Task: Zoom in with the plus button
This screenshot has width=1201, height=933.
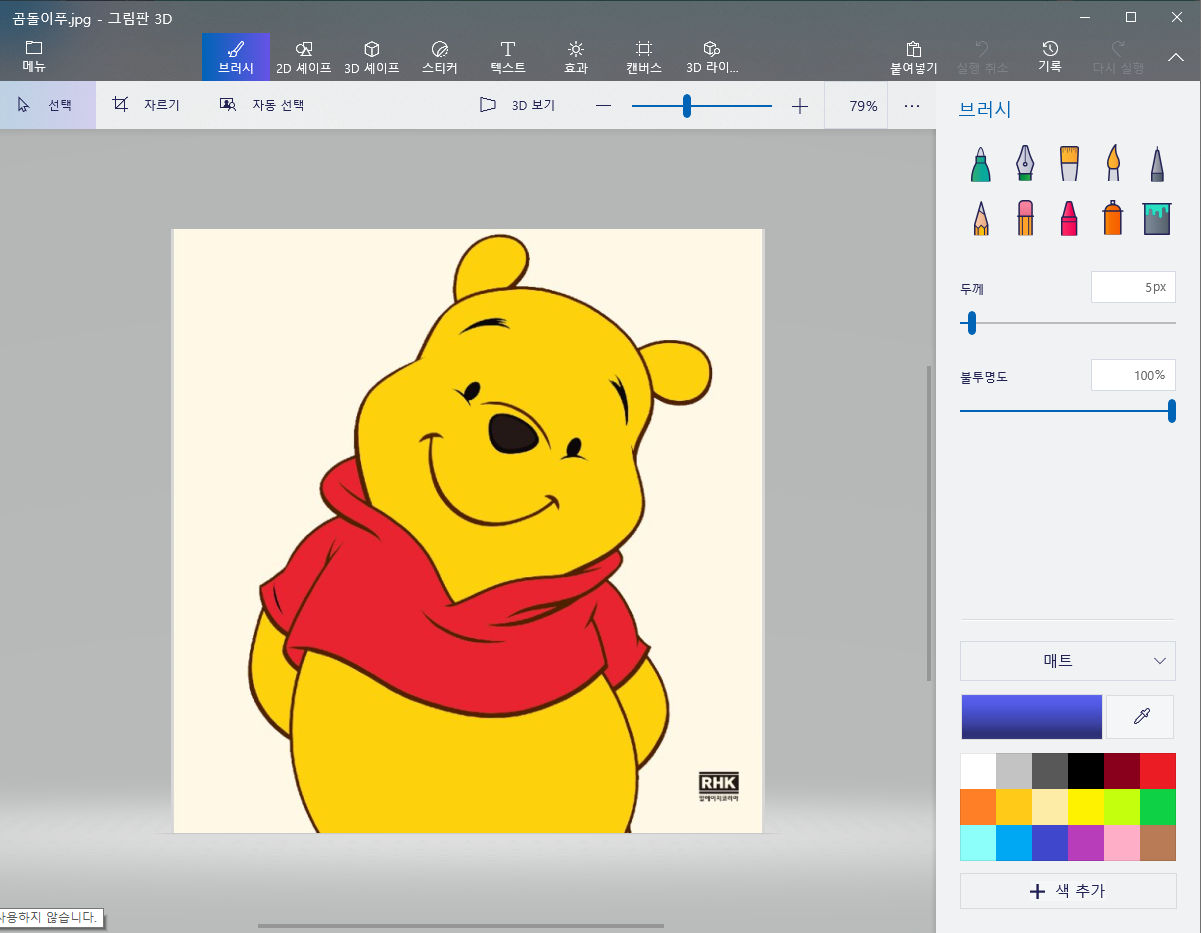Action: pyautogui.click(x=800, y=105)
